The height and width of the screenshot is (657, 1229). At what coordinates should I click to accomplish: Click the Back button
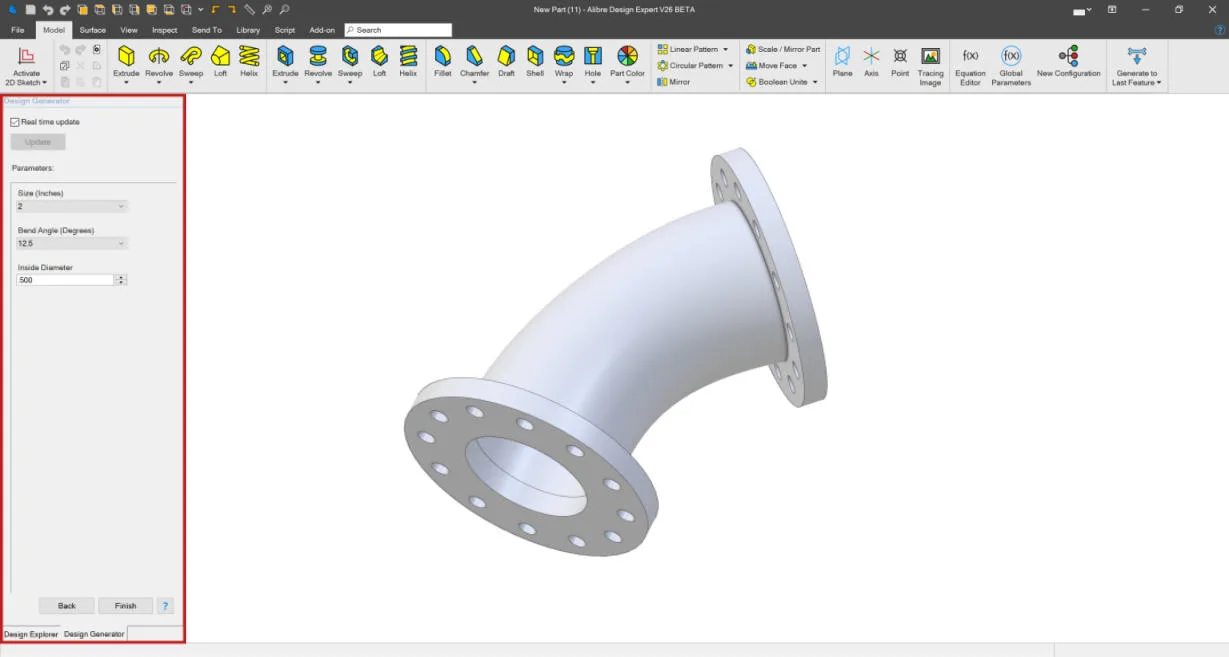pyautogui.click(x=67, y=606)
